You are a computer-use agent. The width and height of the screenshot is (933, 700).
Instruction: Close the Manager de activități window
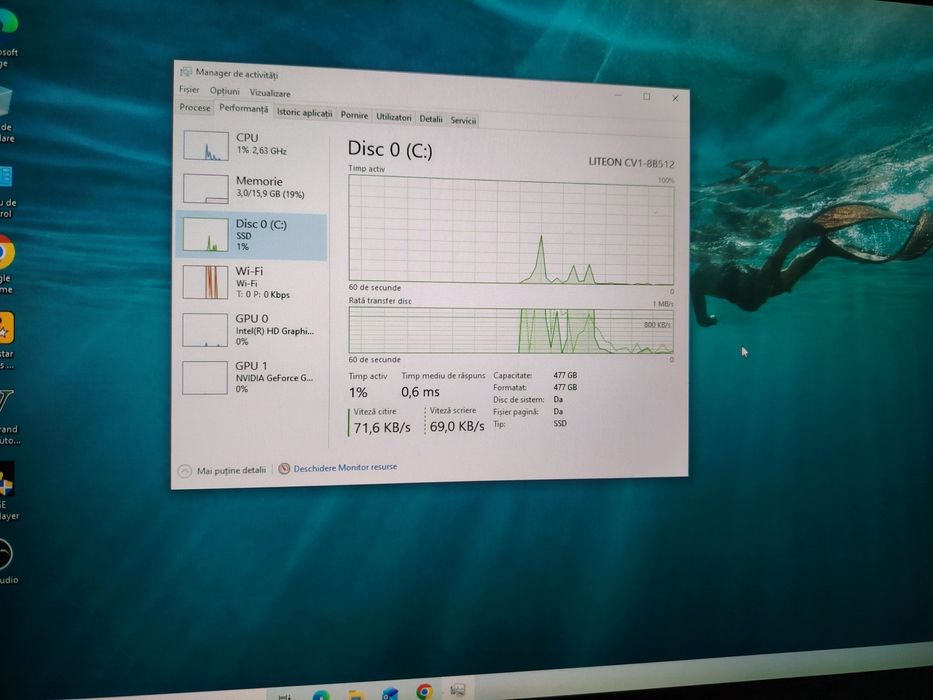675,98
